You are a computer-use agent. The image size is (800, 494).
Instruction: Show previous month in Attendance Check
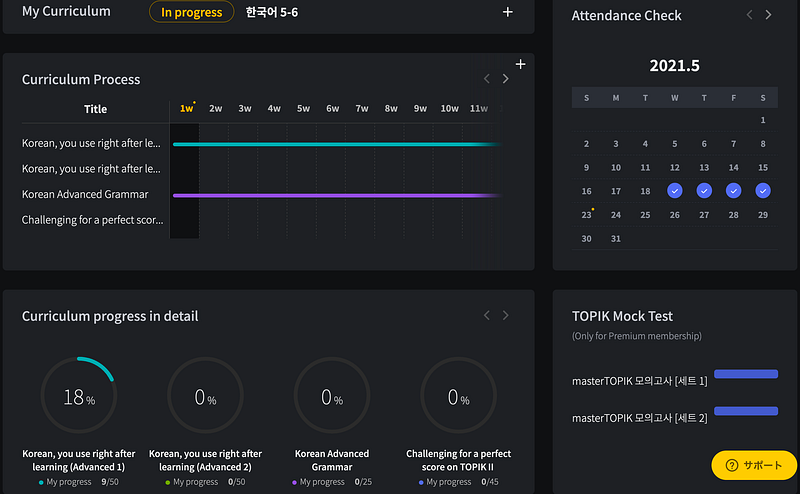[x=749, y=15]
